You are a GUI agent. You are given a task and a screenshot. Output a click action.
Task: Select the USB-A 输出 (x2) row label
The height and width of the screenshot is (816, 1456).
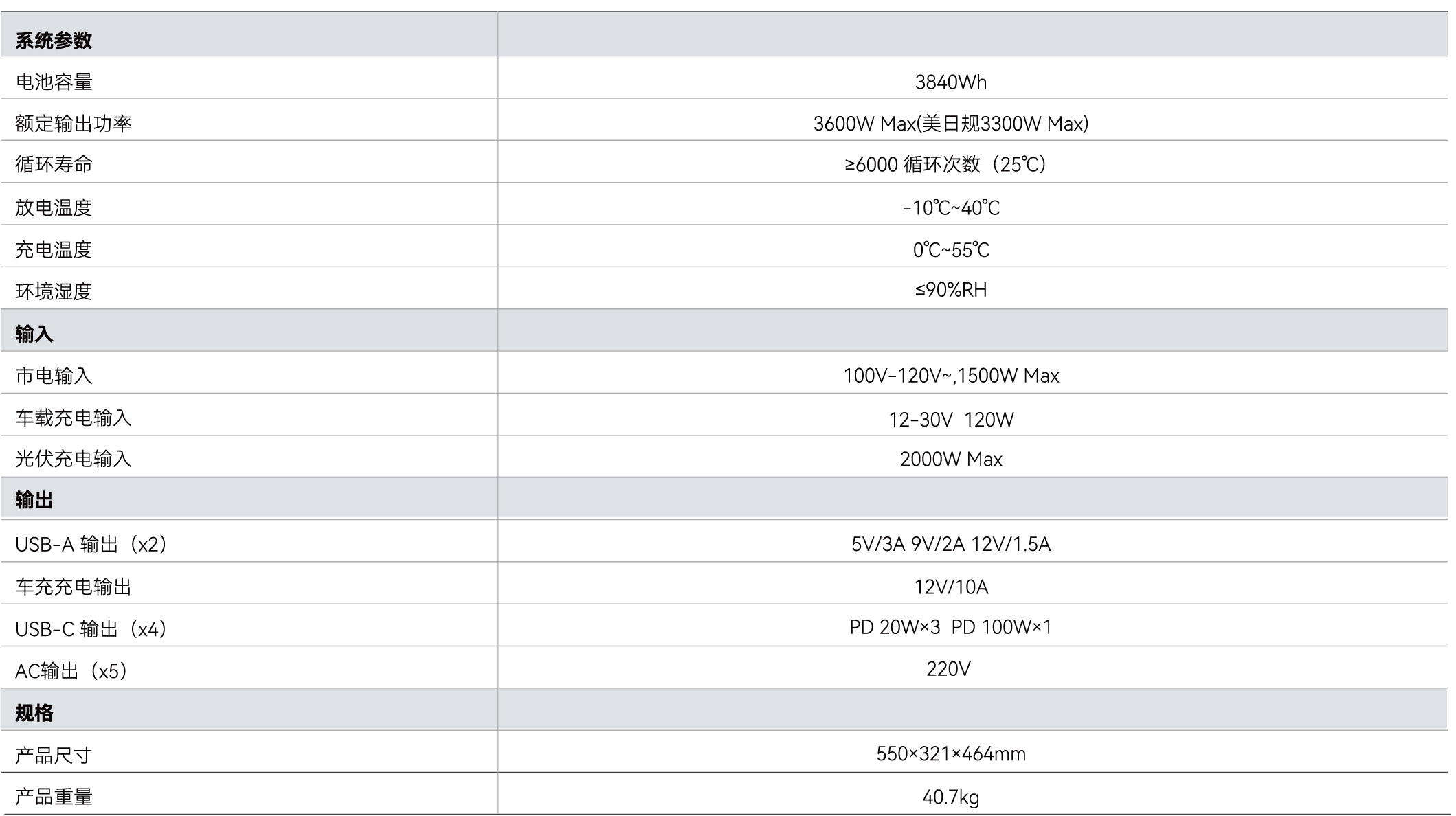pyautogui.click(x=91, y=545)
